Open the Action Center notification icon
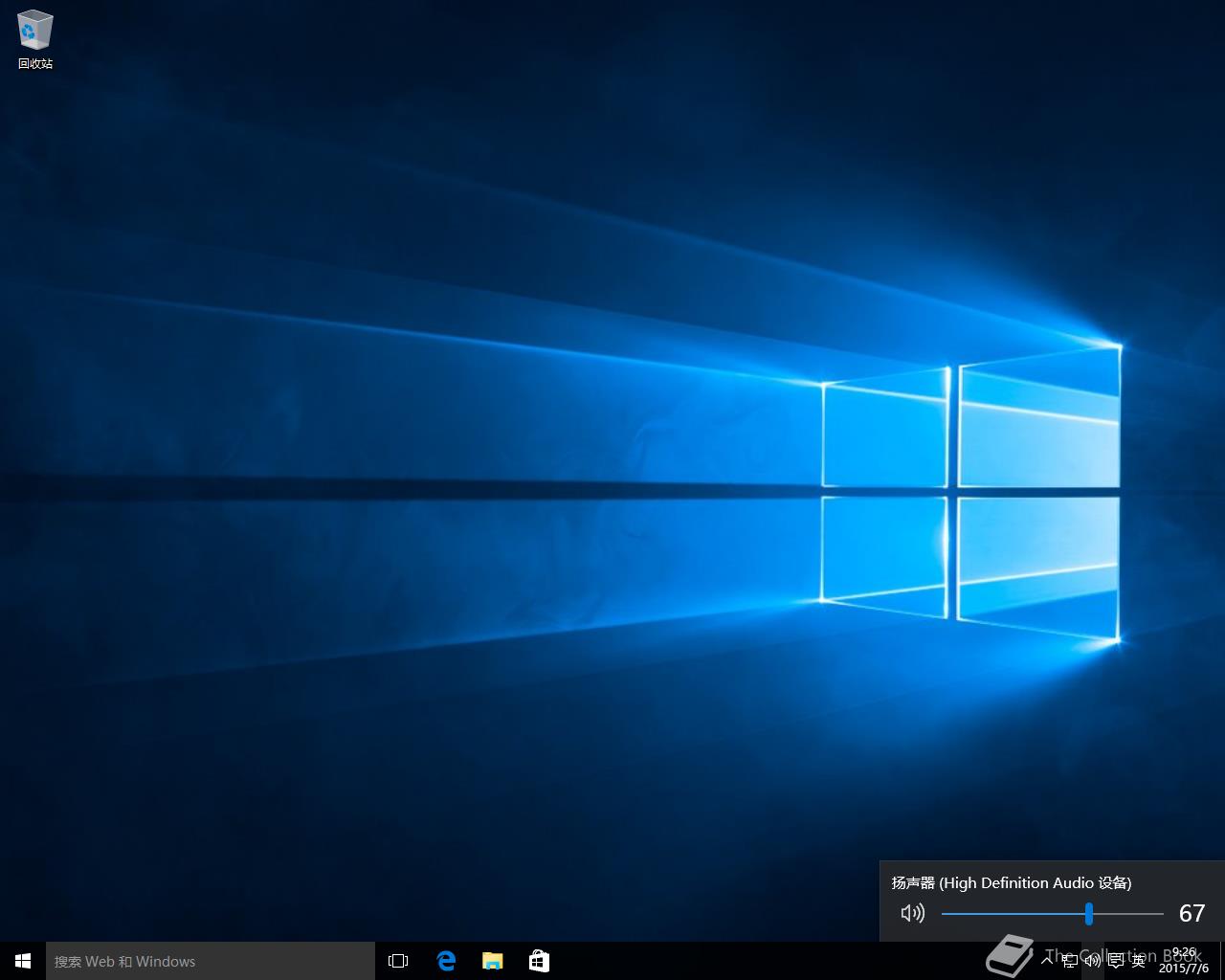The height and width of the screenshot is (980, 1225). pos(1116,961)
